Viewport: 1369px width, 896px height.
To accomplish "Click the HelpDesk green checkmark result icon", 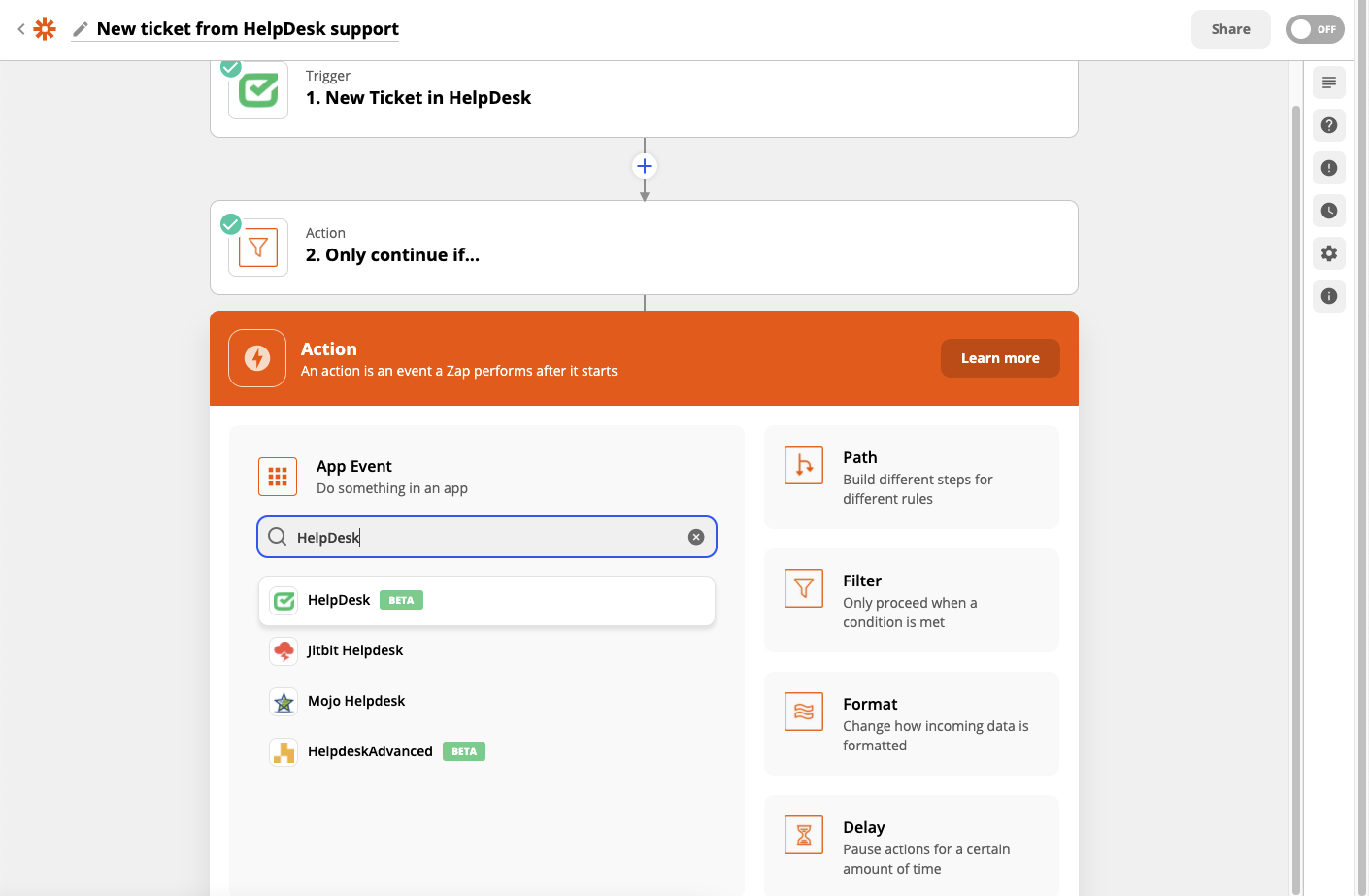I will [x=284, y=601].
